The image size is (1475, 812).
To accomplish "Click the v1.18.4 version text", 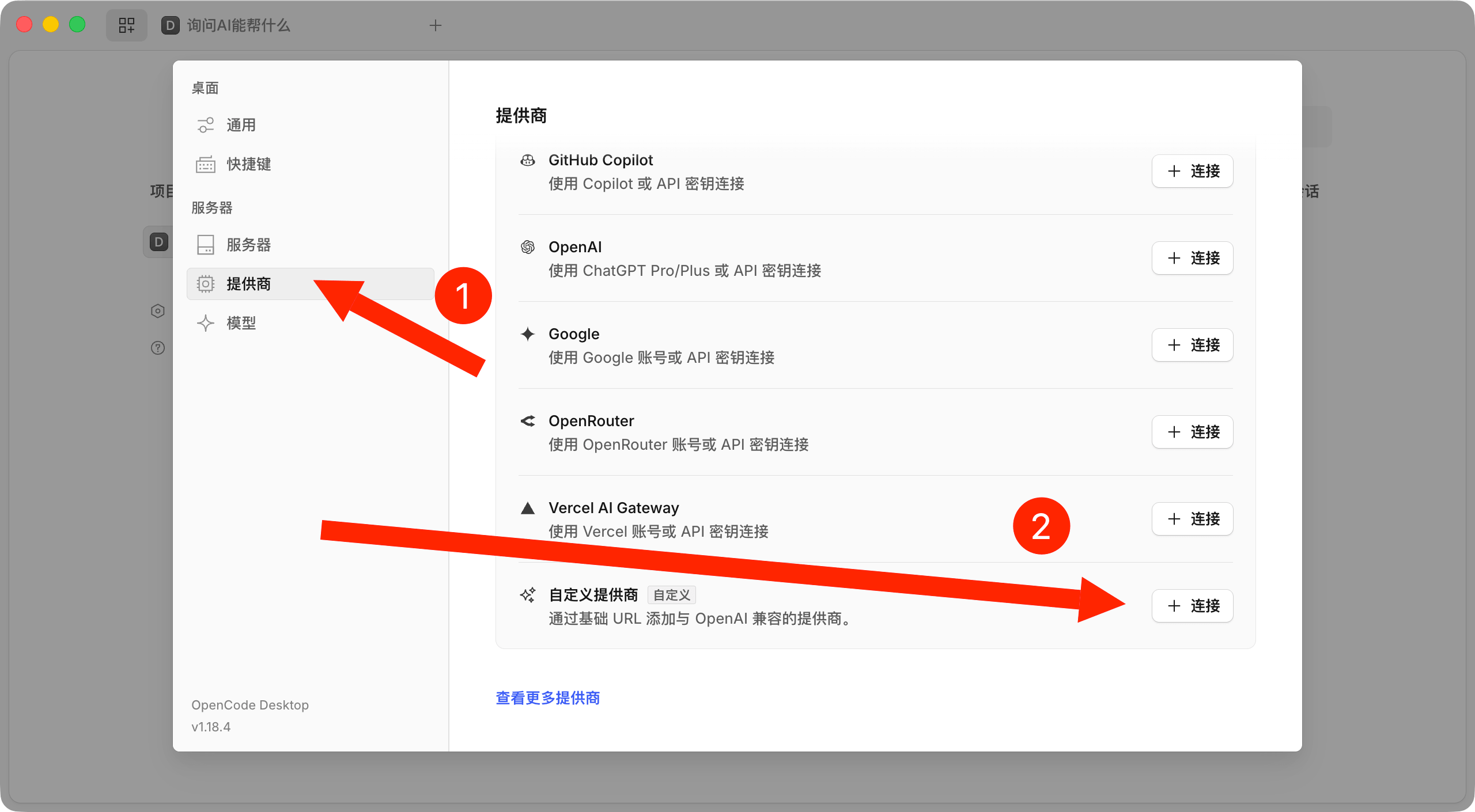I will [x=211, y=727].
